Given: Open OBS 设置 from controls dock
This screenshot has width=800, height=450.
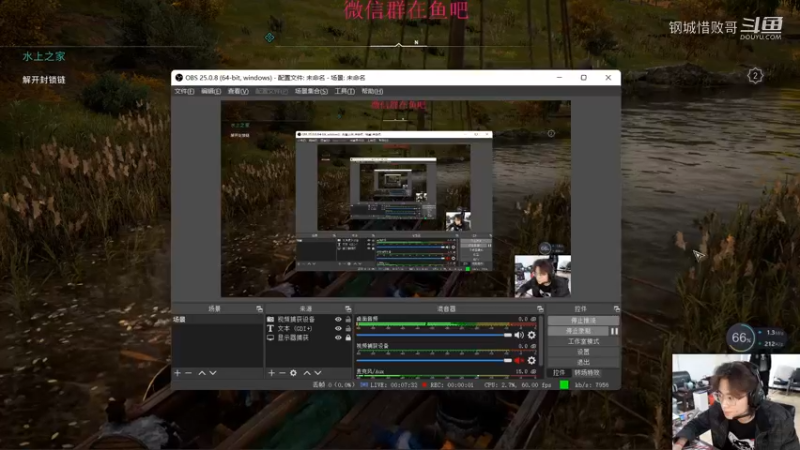Looking at the screenshot, I should coord(583,352).
